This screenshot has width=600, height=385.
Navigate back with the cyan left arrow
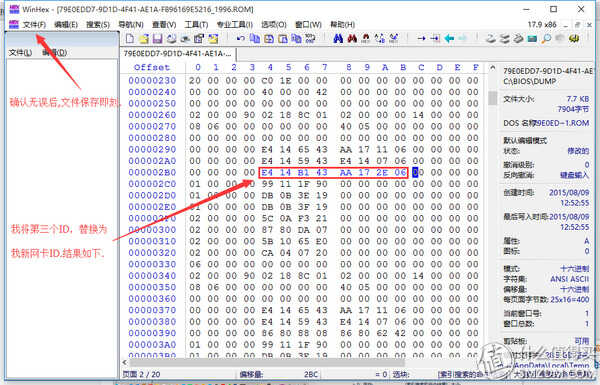449,38
